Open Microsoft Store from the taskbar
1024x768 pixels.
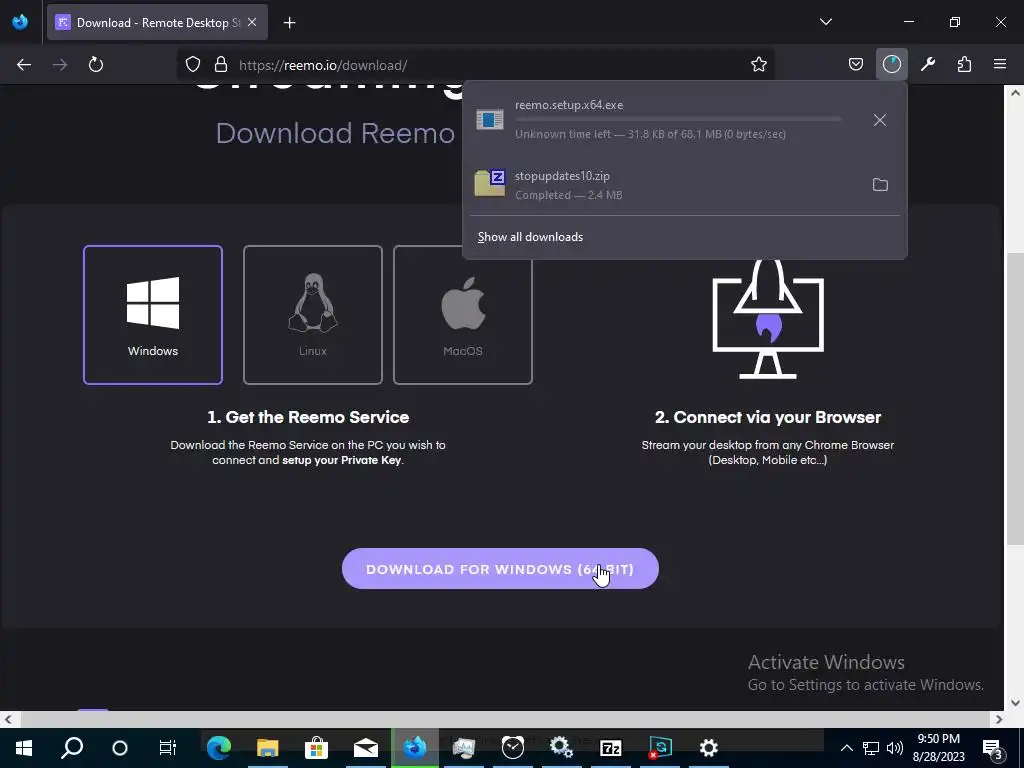tap(317, 748)
